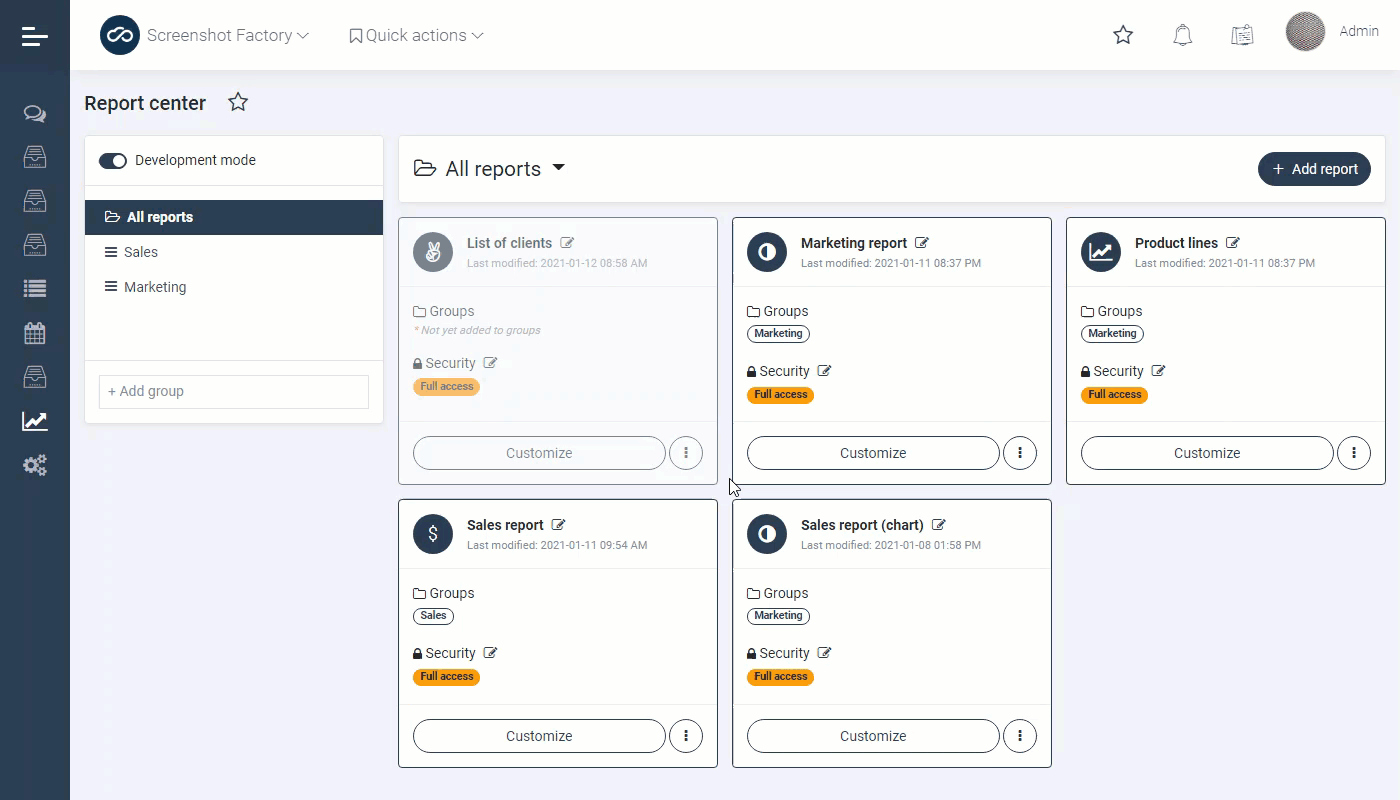Select the Marketing group in left panel
Image resolution: width=1400 pixels, height=800 pixels.
[155, 287]
